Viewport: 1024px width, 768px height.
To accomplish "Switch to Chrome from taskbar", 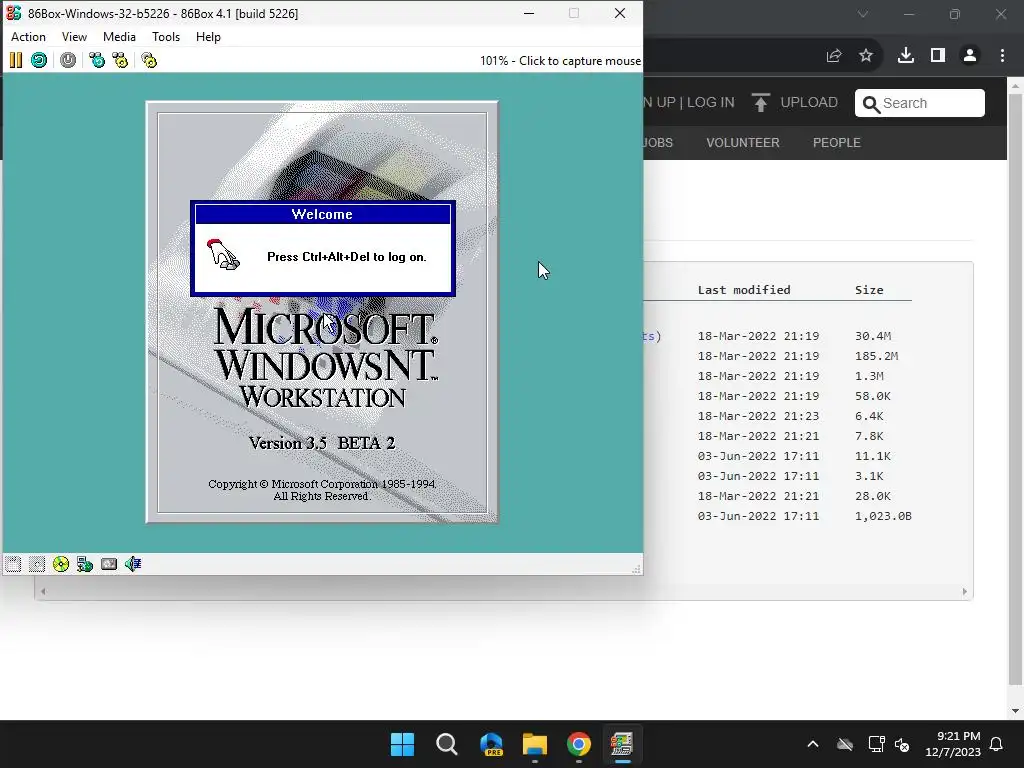I will (x=579, y=744).
